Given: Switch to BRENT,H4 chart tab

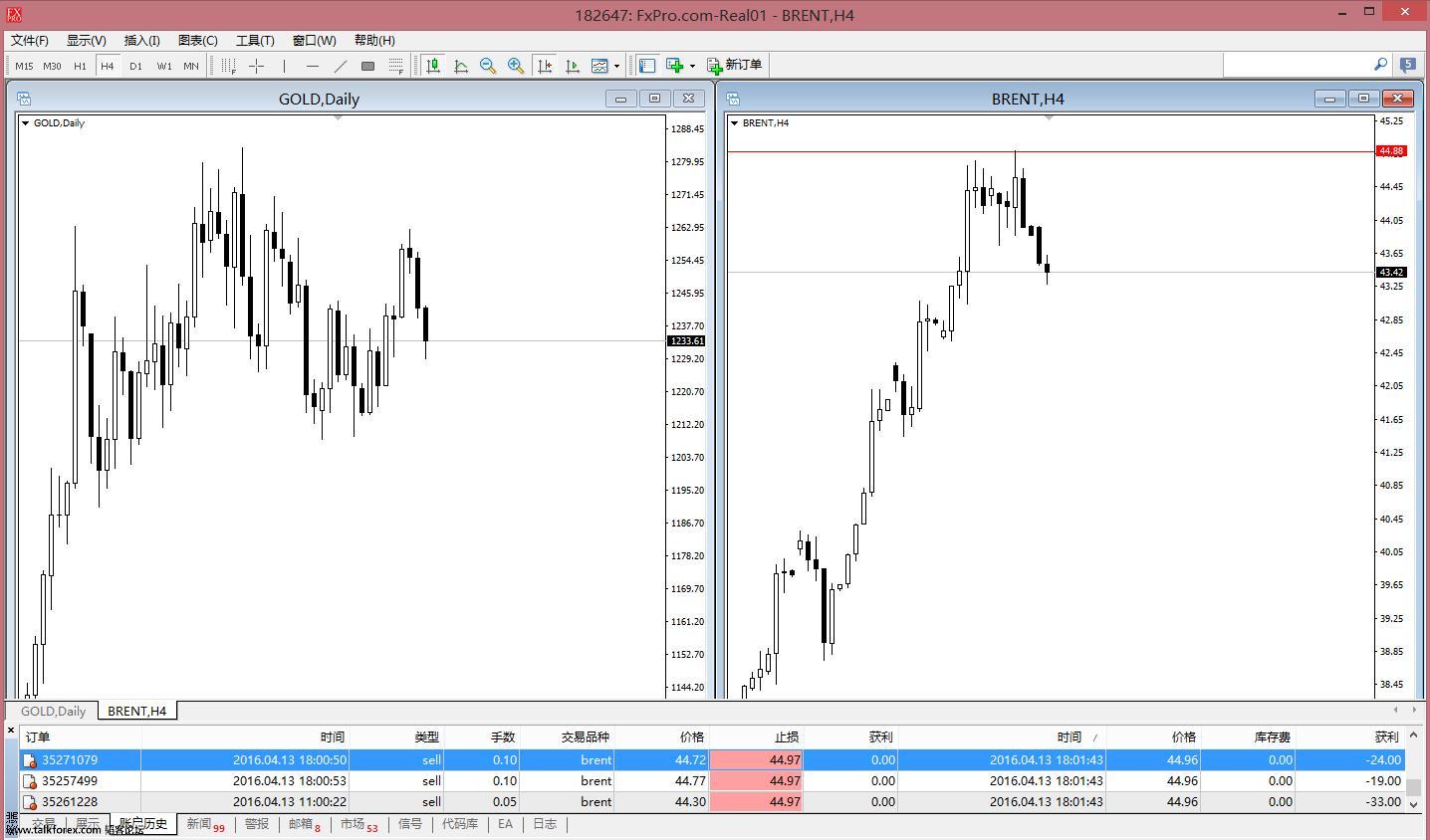Looking at the screenshot, I should [x=136, y=711].
